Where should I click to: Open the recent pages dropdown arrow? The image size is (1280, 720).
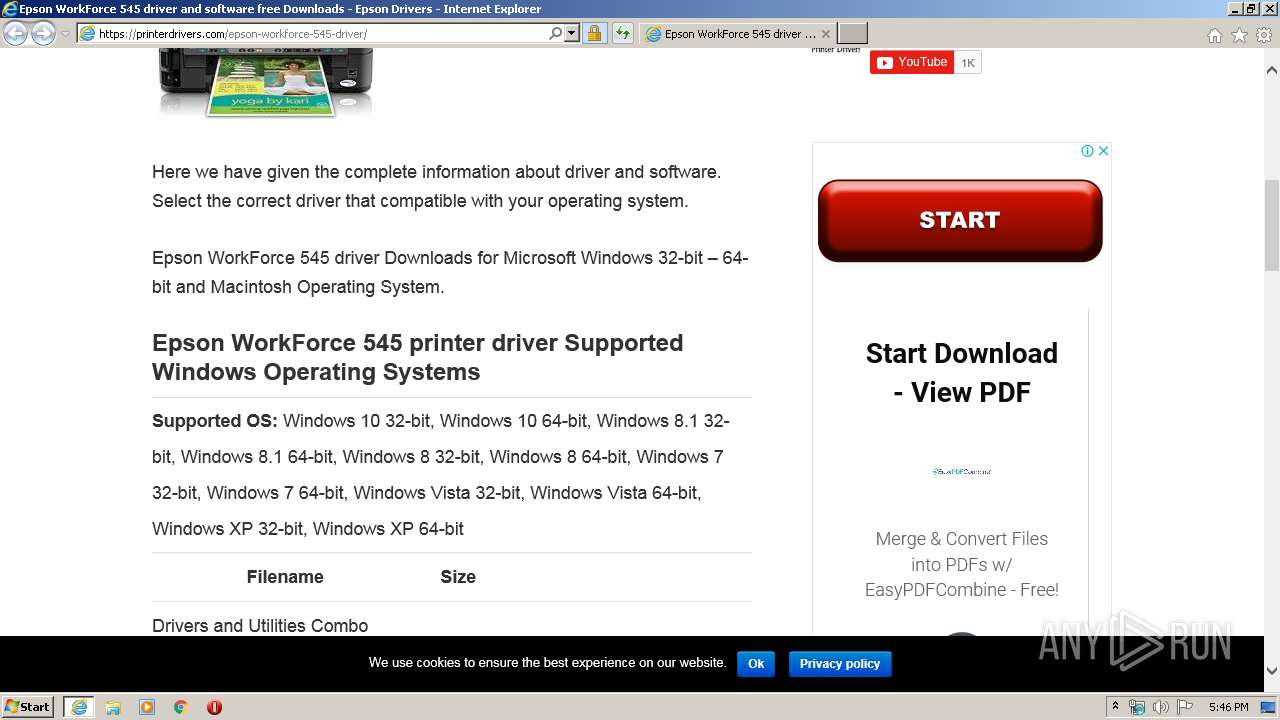[x=65, y=34]
